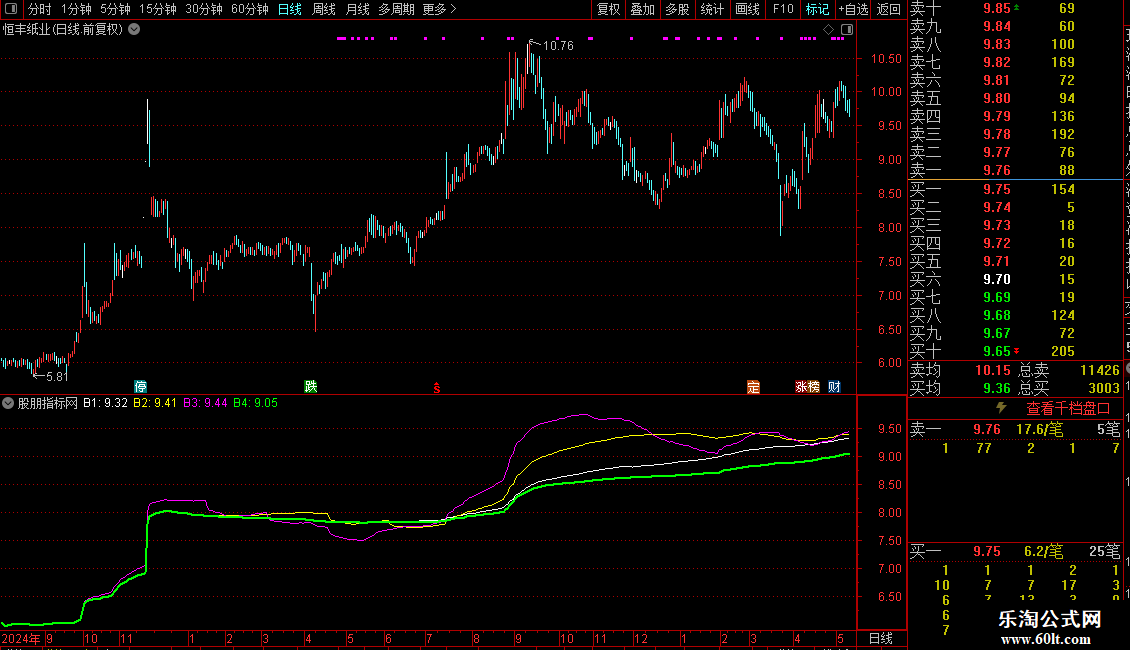Toggle the panel layout icon at top-left
The width and height of the screenshot is (1130, 650).
tap(11, 9)
